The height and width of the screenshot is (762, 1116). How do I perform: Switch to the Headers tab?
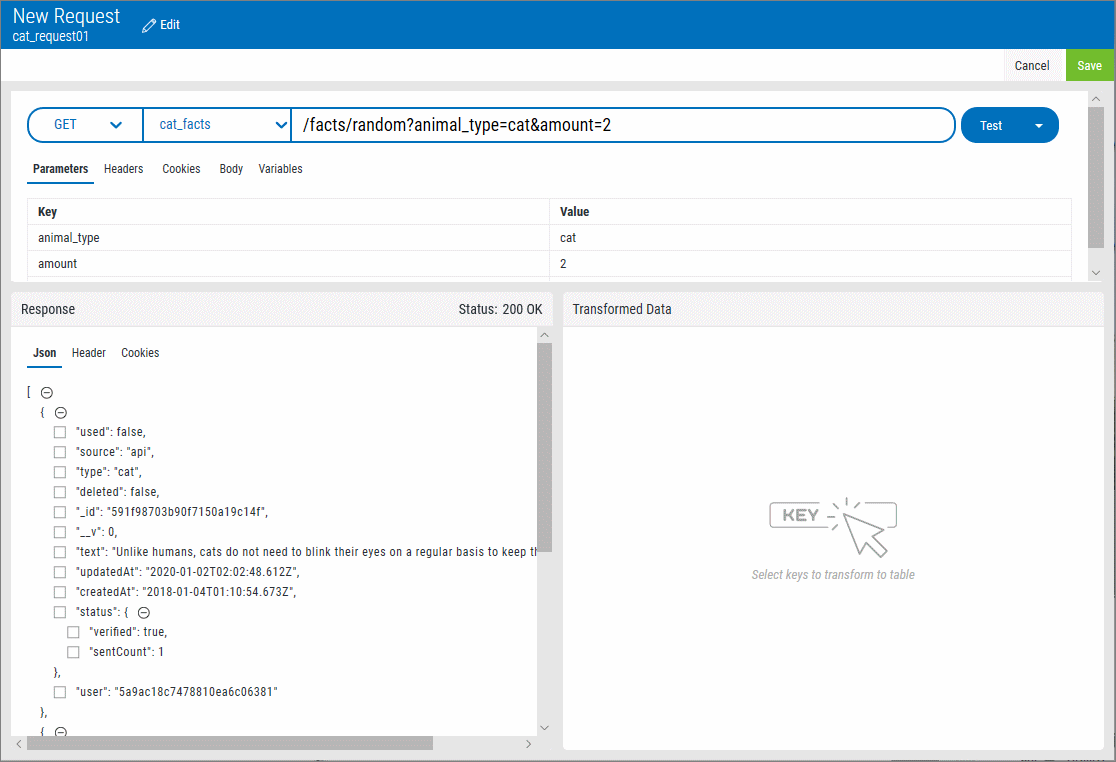(123, 169)
